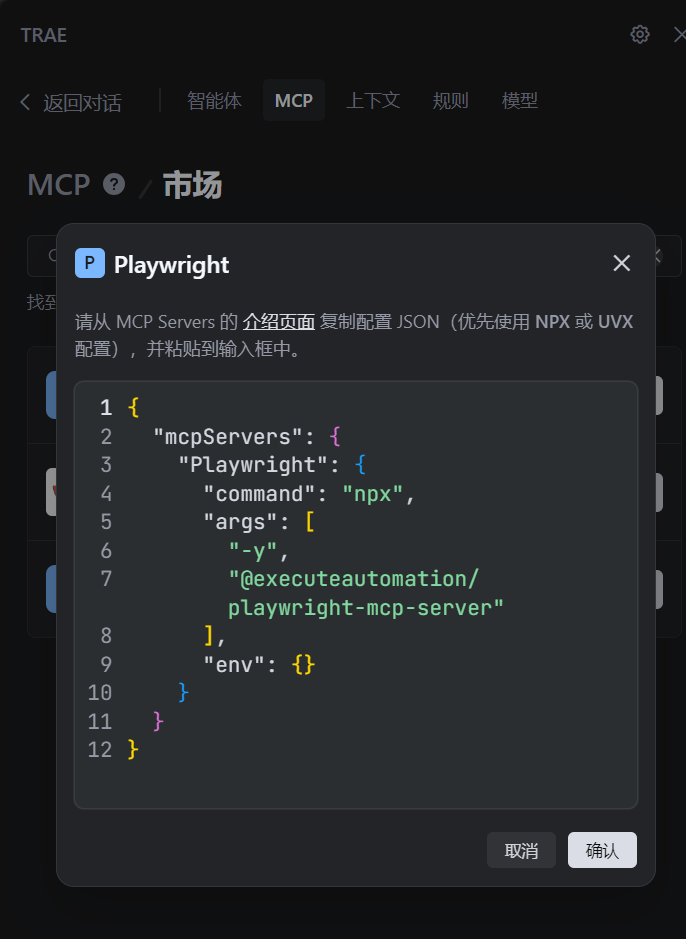The image size is (686, 939).
Task: Confirm with the 确认 button
Action: point(602,850)
